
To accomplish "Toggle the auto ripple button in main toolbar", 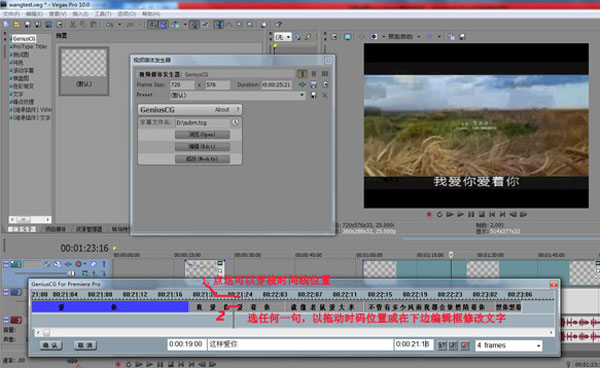I will pos(175,24).
